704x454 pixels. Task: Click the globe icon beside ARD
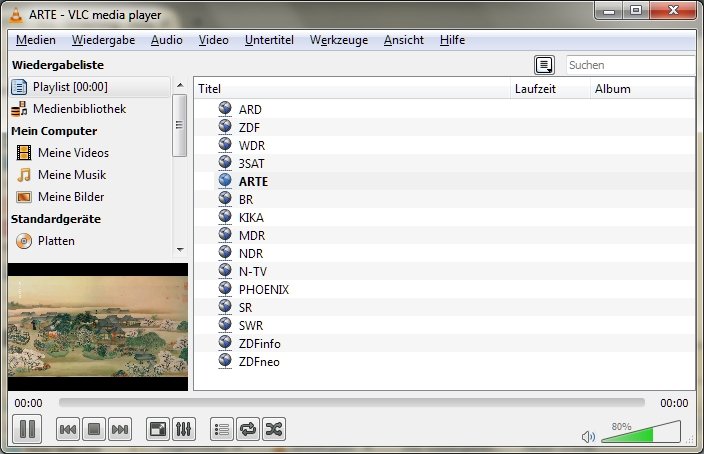[225, 109]
